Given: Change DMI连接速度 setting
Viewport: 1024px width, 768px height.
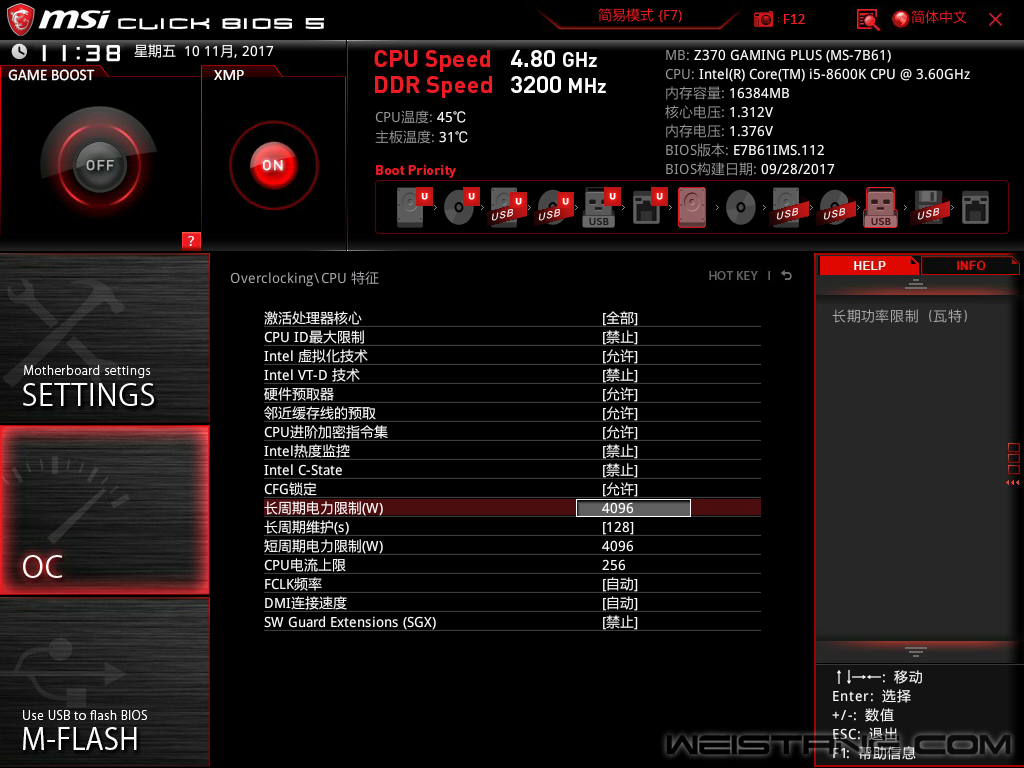Looking at the screenshot, I should click(512, 602).
